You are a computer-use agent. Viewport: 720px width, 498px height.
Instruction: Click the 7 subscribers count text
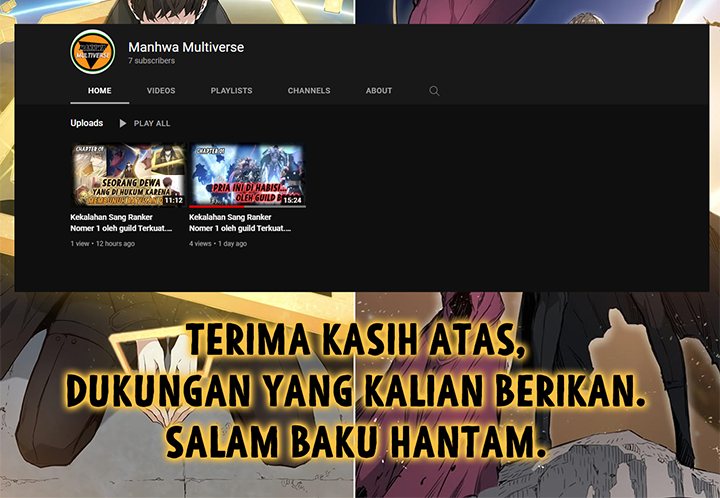151,61
